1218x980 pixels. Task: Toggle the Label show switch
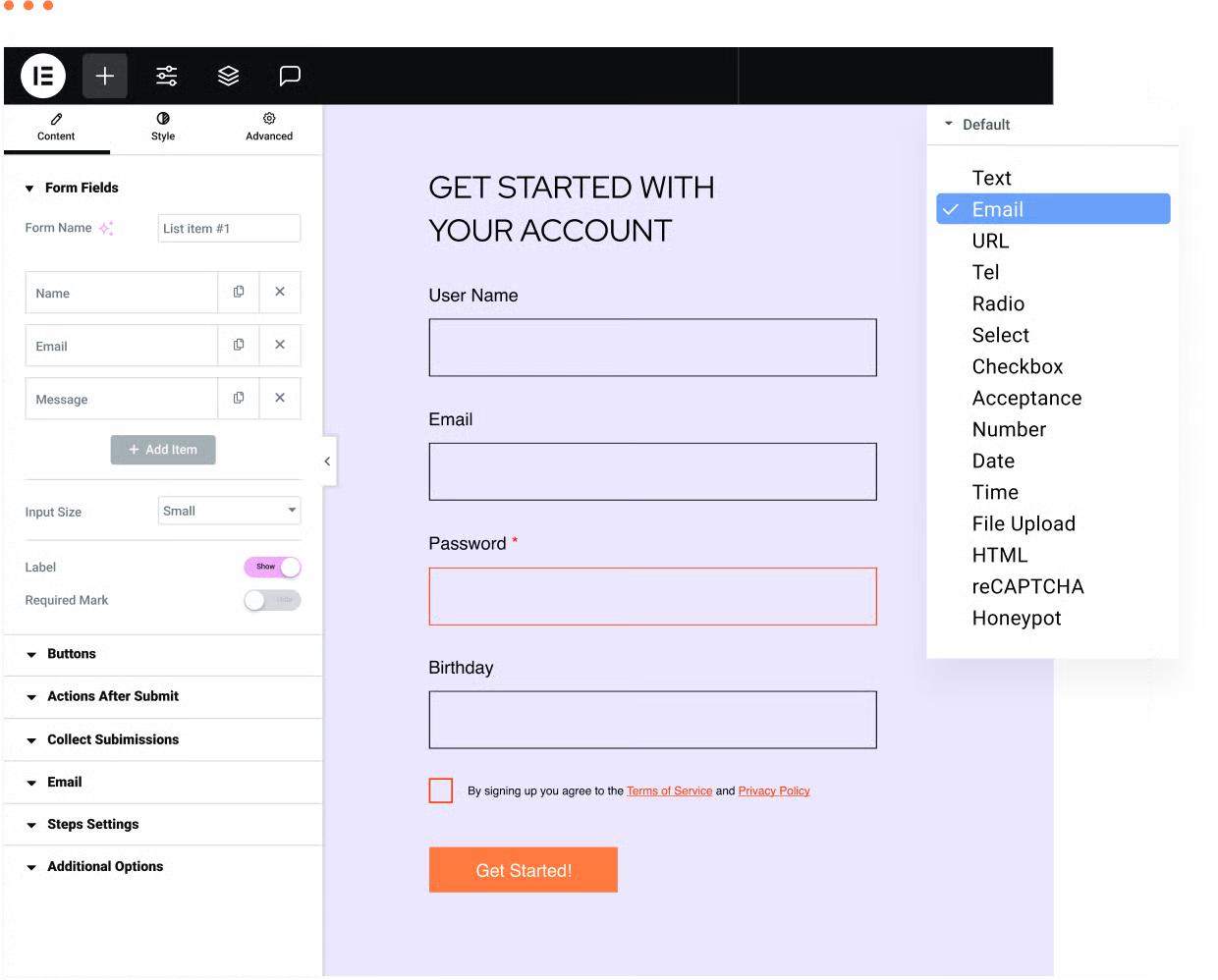point(272,567)
